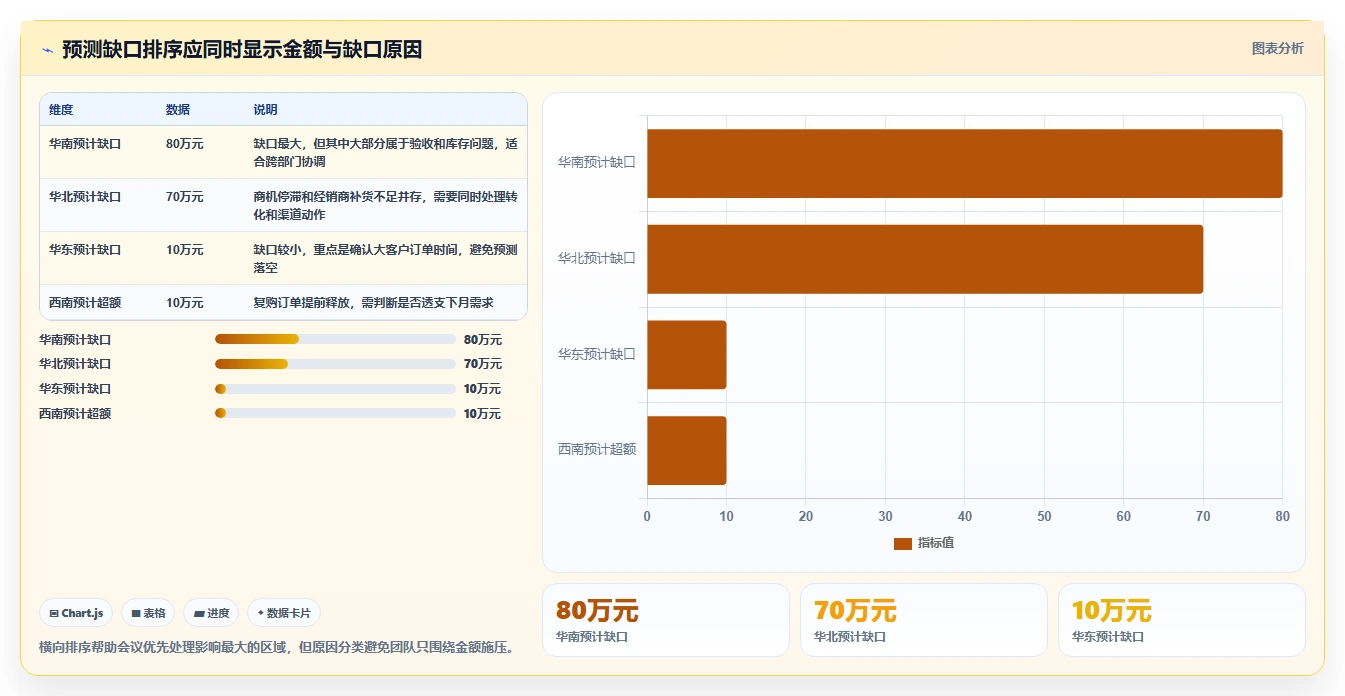The image size is (1345, 696).
Task: Click the footer note 横向排序帮助会议
Action: pyautogui.click(x=277, y=648)
